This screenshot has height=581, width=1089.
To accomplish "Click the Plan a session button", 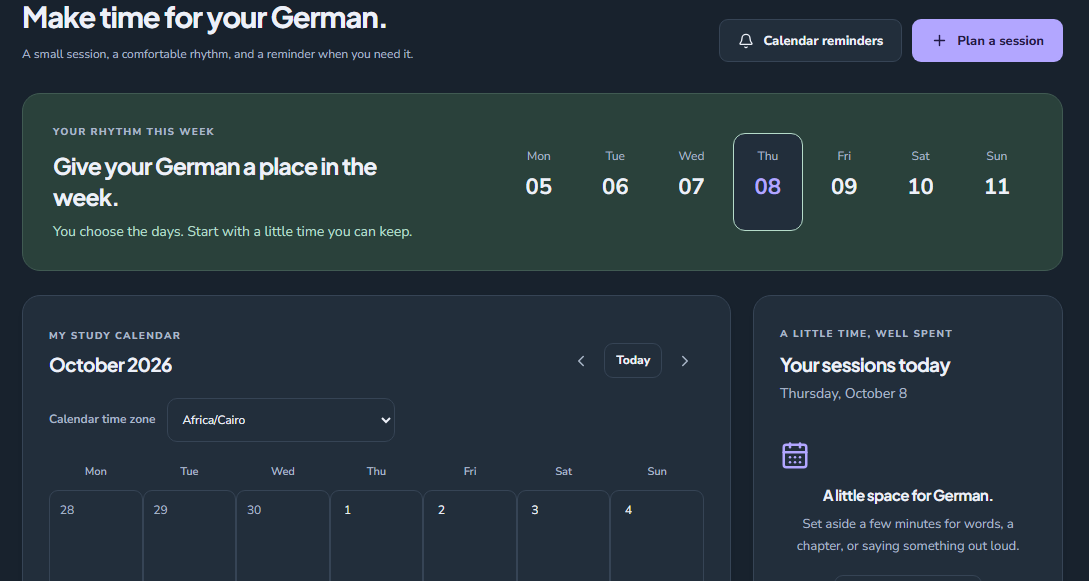I will coord(987,40).
